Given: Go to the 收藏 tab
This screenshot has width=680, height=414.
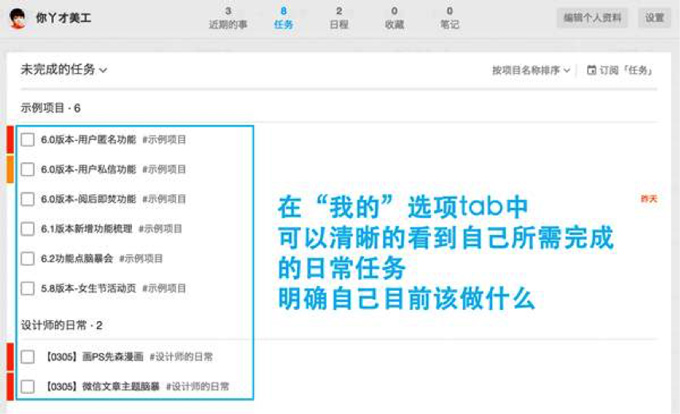Looking at the screenshot, I should (394, 17).
